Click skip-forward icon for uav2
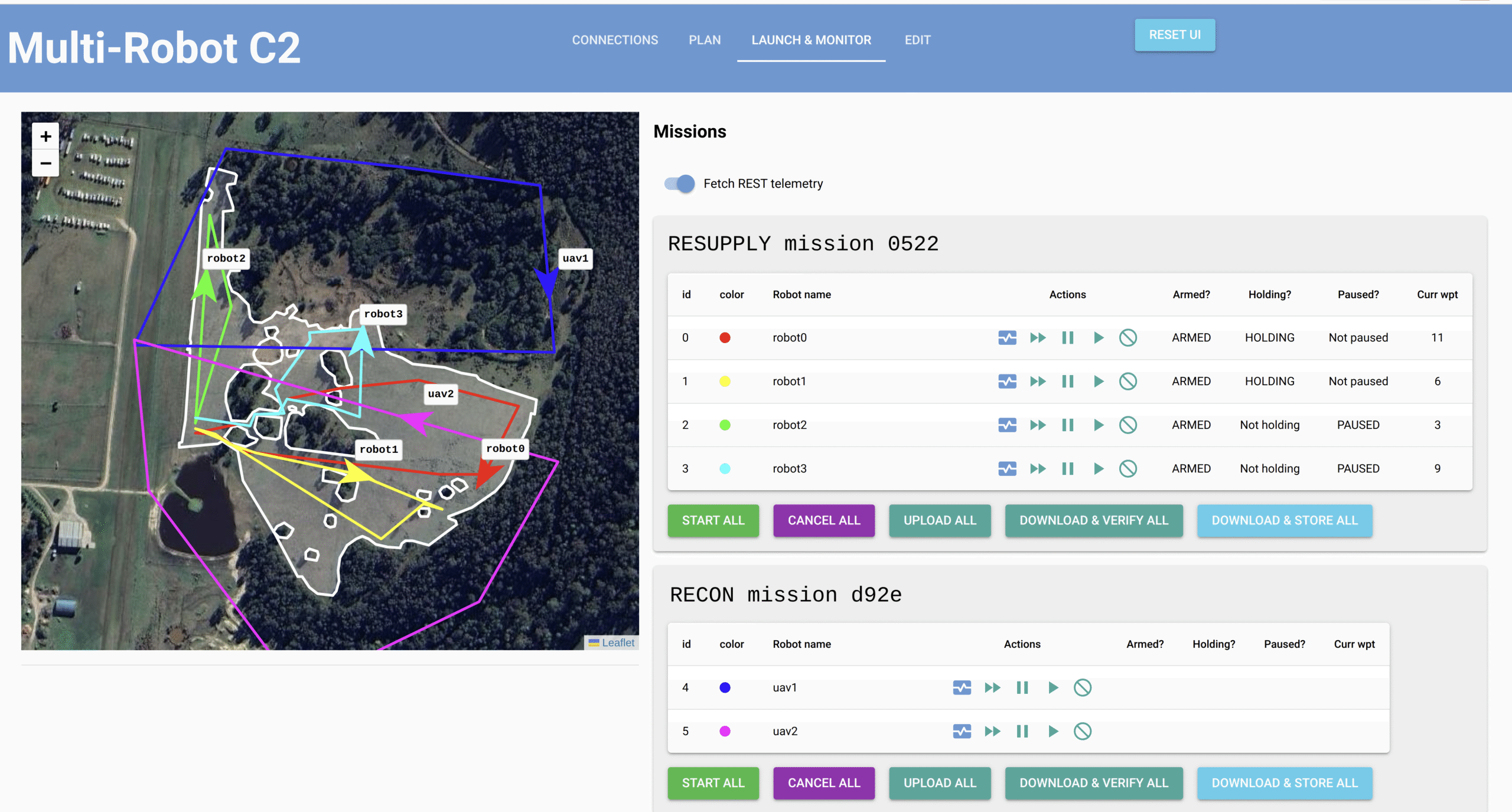Image resolution: width=1512 pixels, height=812 pixels. [x=992, y=731]
